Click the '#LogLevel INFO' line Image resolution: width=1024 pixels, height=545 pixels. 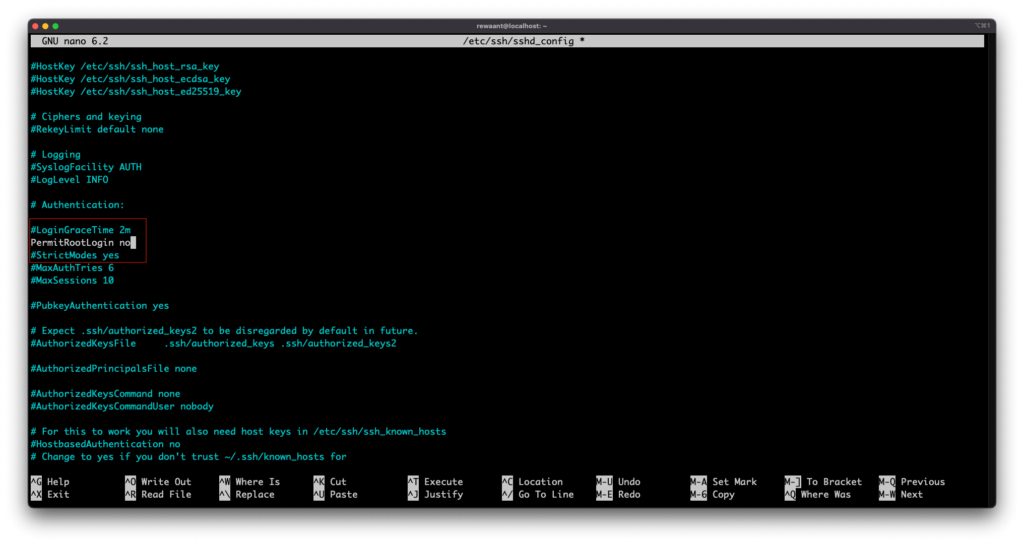coord(69,179)
